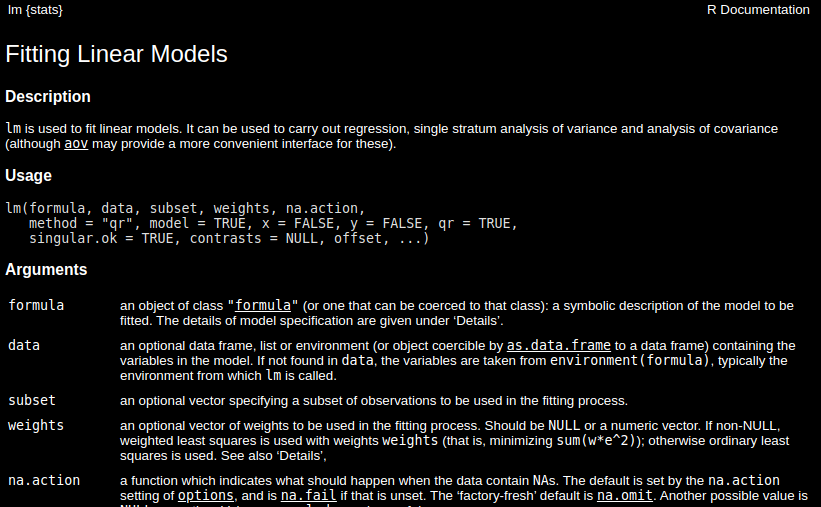The height and width of the screenshot is (507, 821).
Task: Click the Description section heading
Action: [x=48, y=96]
